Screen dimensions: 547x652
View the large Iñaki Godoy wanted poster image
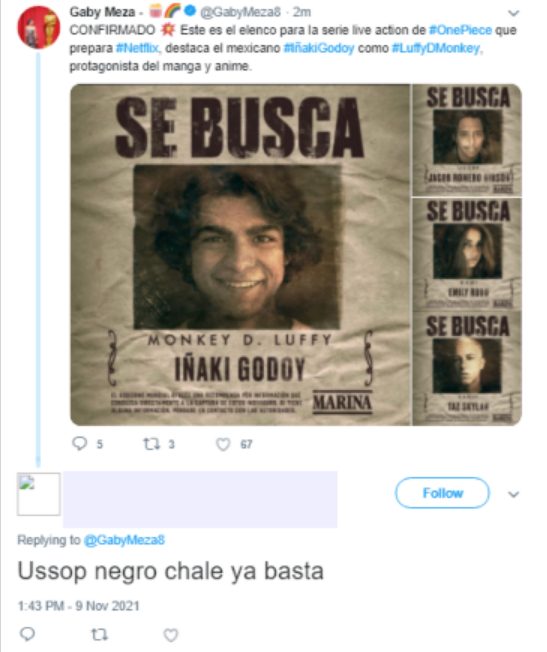240,254
